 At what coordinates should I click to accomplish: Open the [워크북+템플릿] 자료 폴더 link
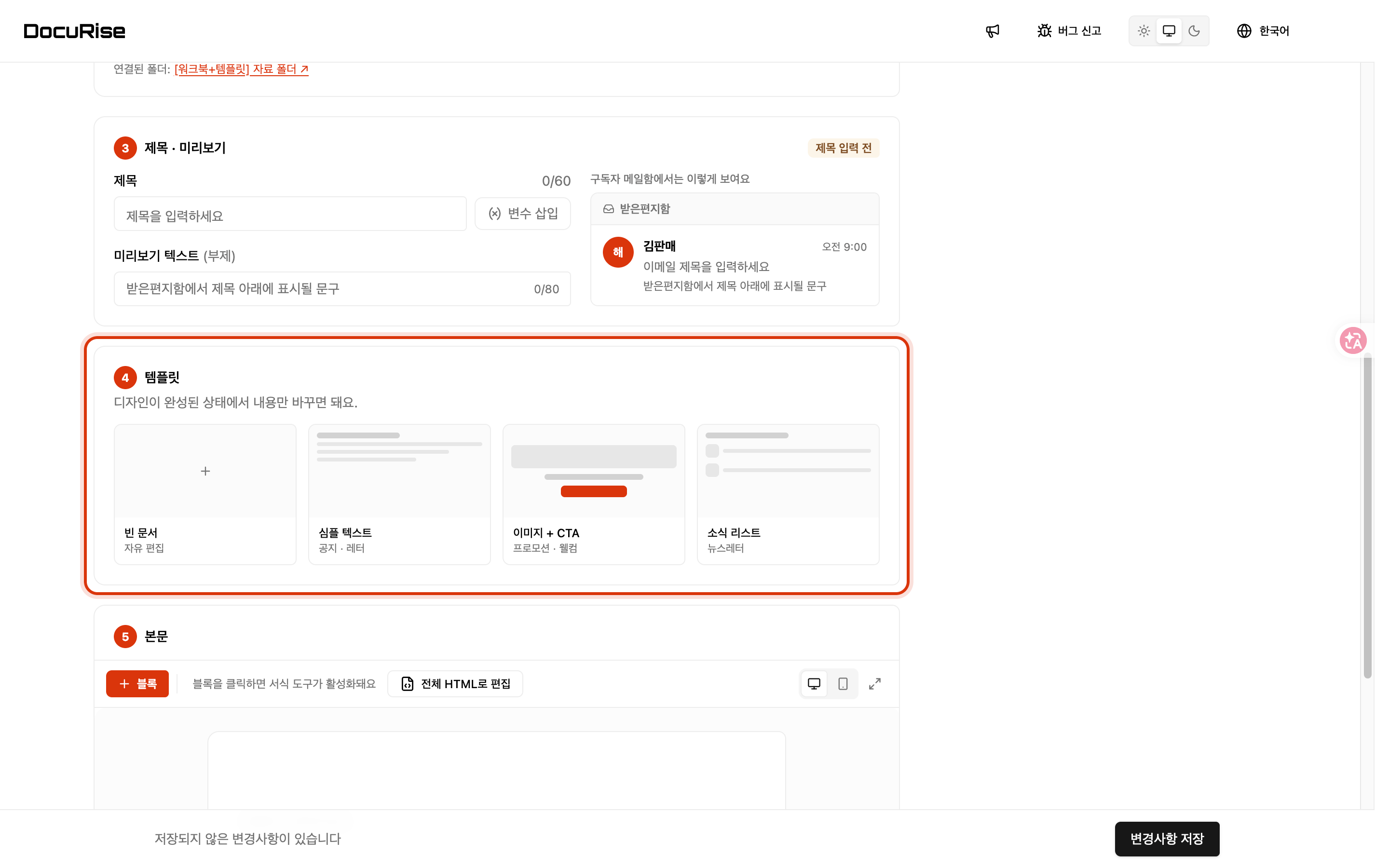click(241, 69)
